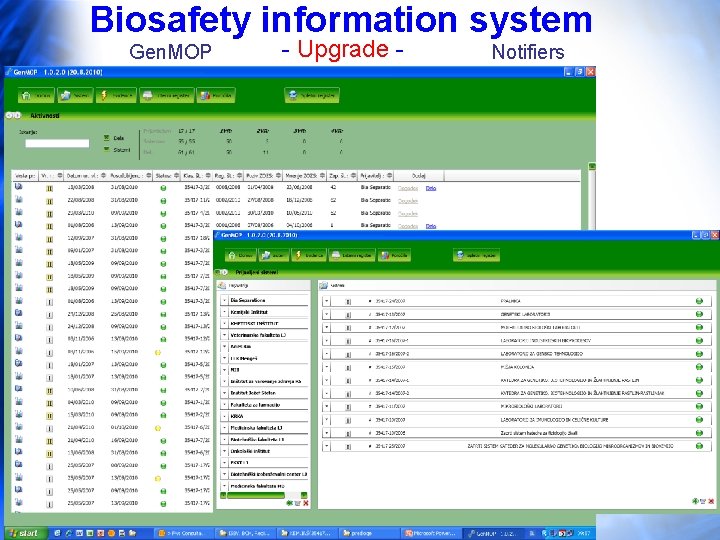Sort by Prijavitelj column header

pyautogui.click(x=376, y=175)
